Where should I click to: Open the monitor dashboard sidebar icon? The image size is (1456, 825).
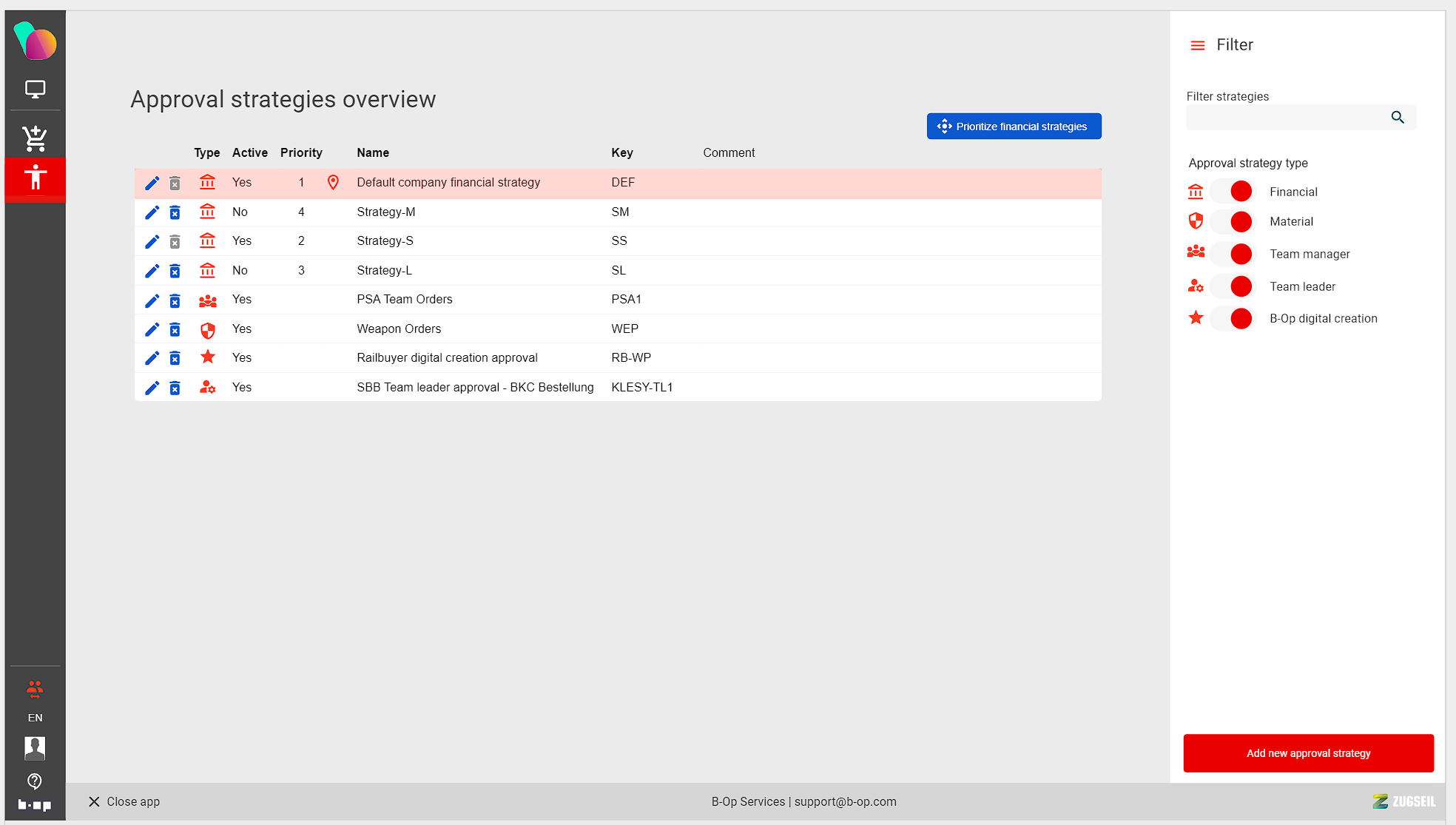35,90
